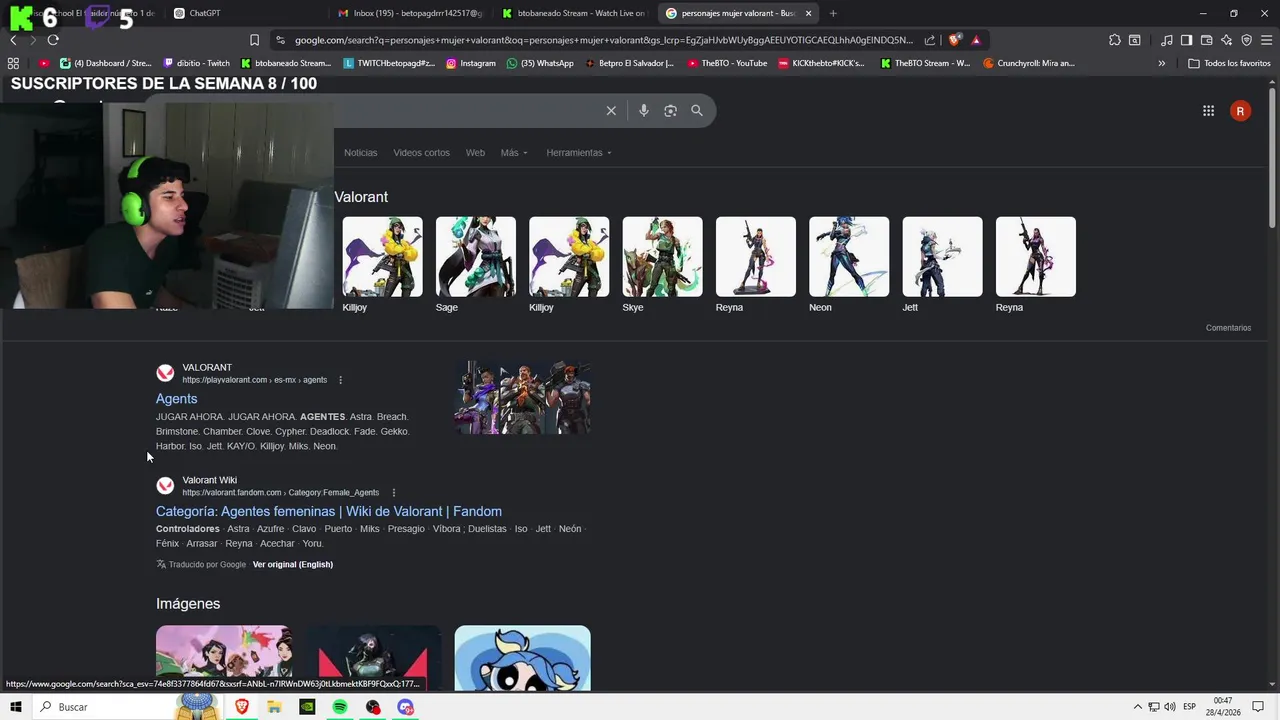Open Spotify from the taskbar
Image resolution: width=1280 pixels, height=720 pixels.
point(340,707)
